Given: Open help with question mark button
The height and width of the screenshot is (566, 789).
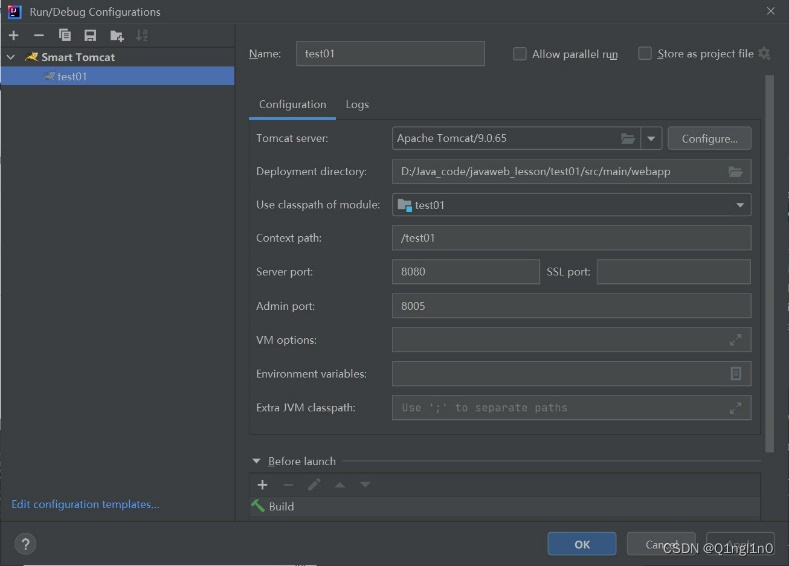Looking at the screenshot, I should tap(25, 544).
